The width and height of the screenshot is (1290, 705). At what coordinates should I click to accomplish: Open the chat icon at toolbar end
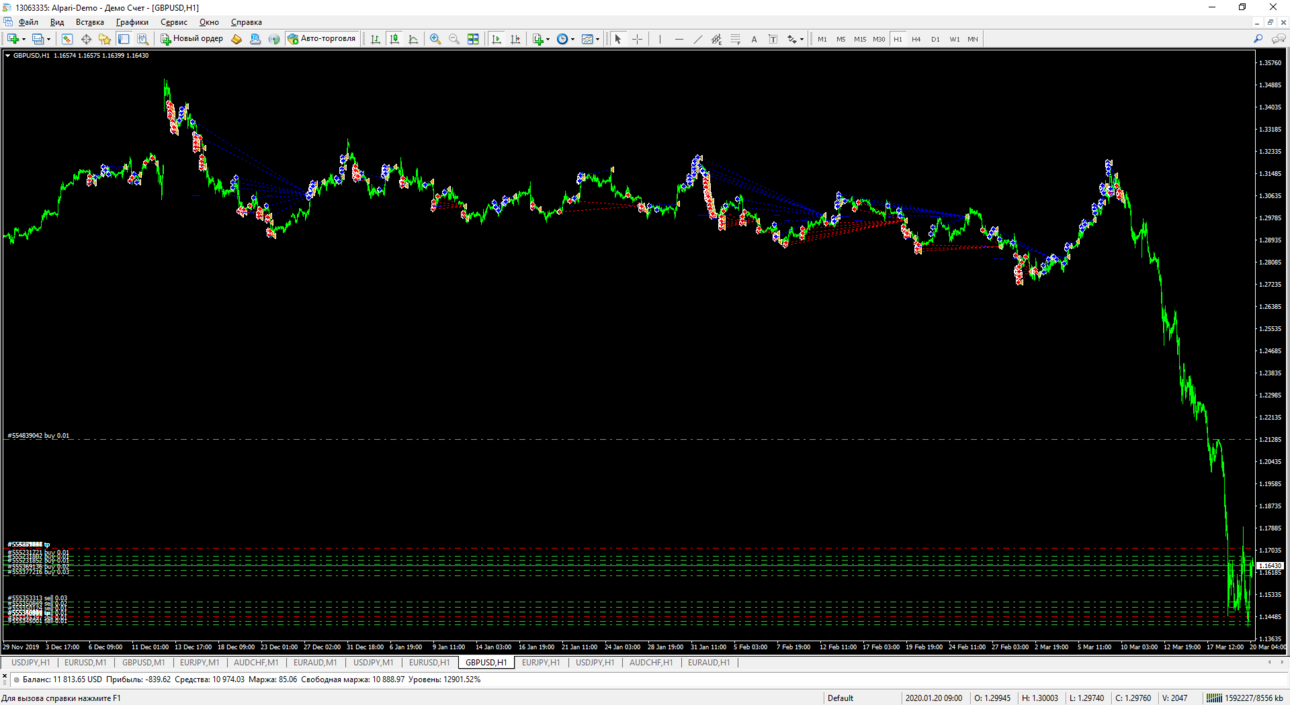(1278, 39)
